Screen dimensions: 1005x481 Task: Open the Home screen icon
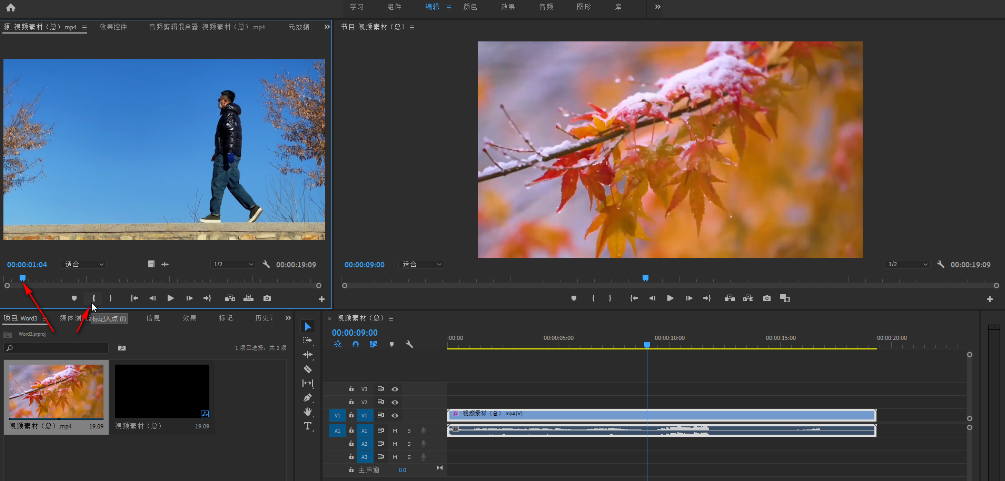coord(10,7)
